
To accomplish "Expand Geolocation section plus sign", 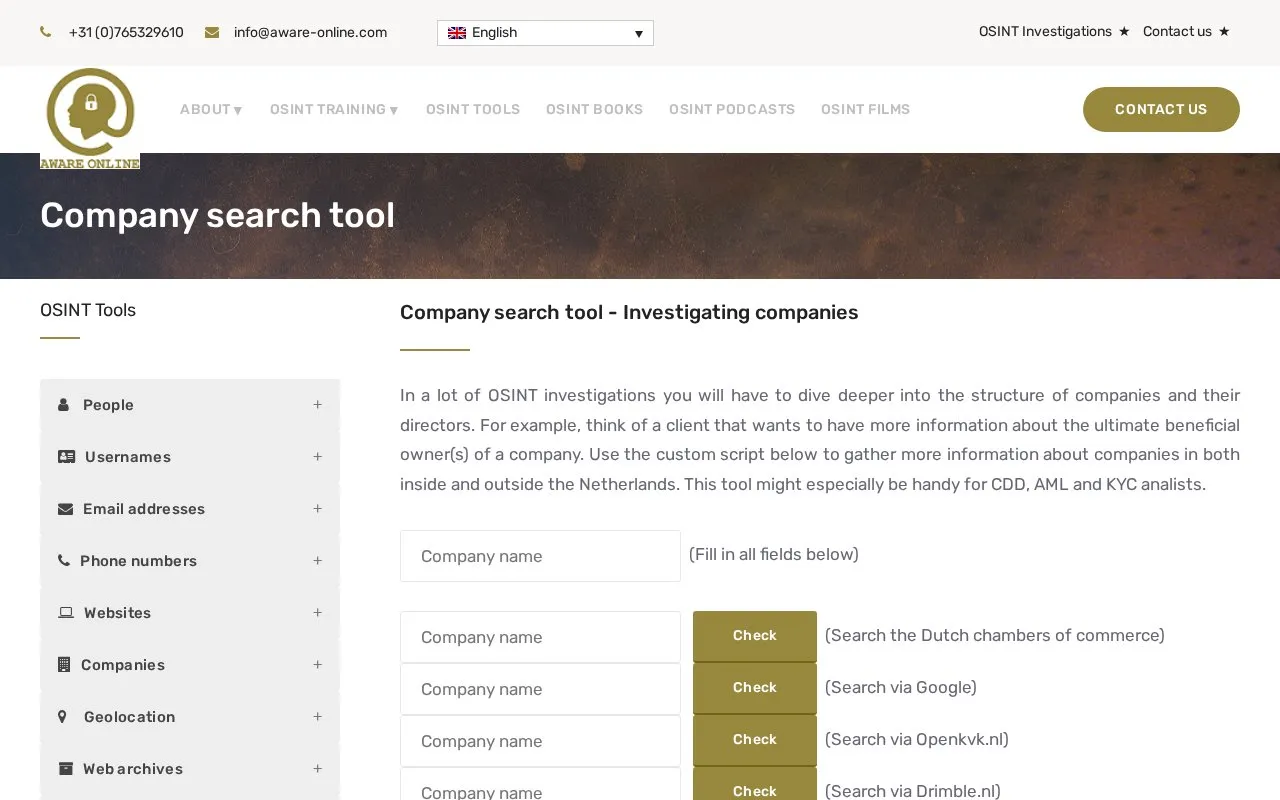I will [x=317, y=717].
